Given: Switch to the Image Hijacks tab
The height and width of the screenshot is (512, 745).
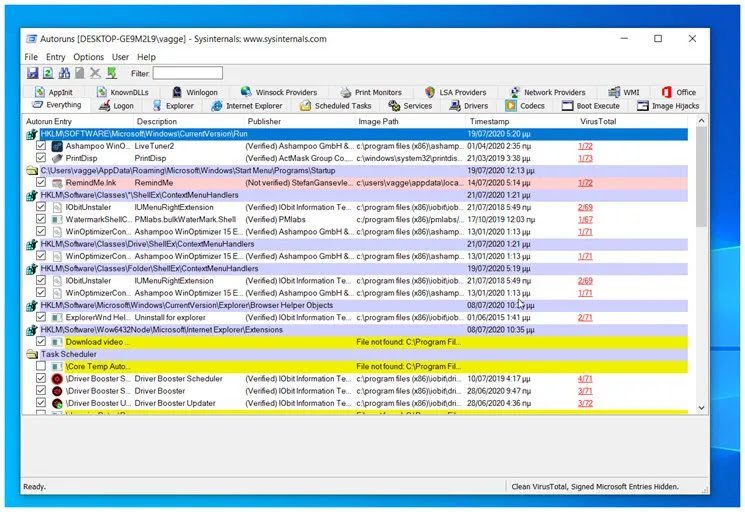Looking at the screenshot, I should [668, 106].
